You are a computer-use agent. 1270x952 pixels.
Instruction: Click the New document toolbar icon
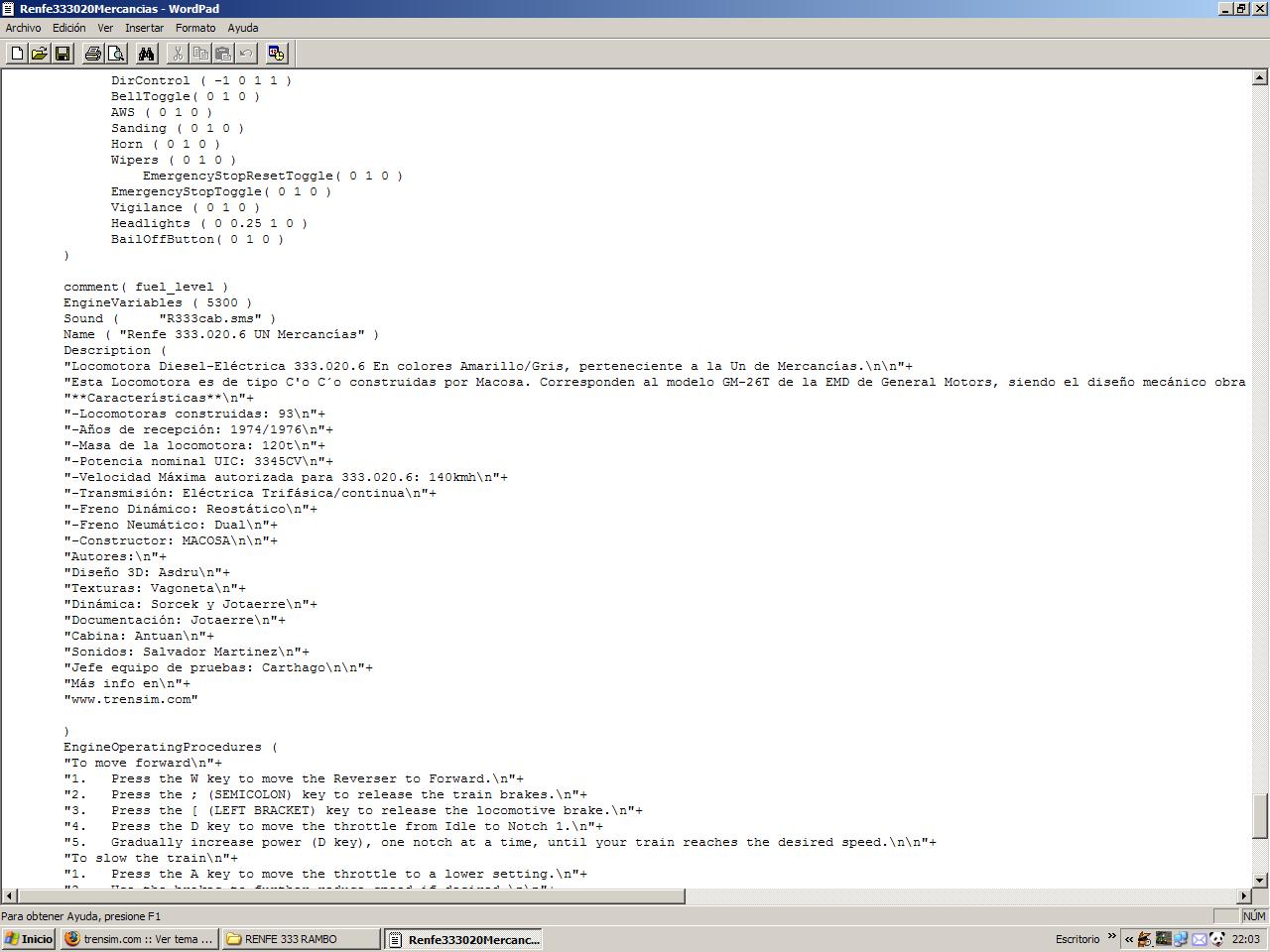click(x=17, y=54)
